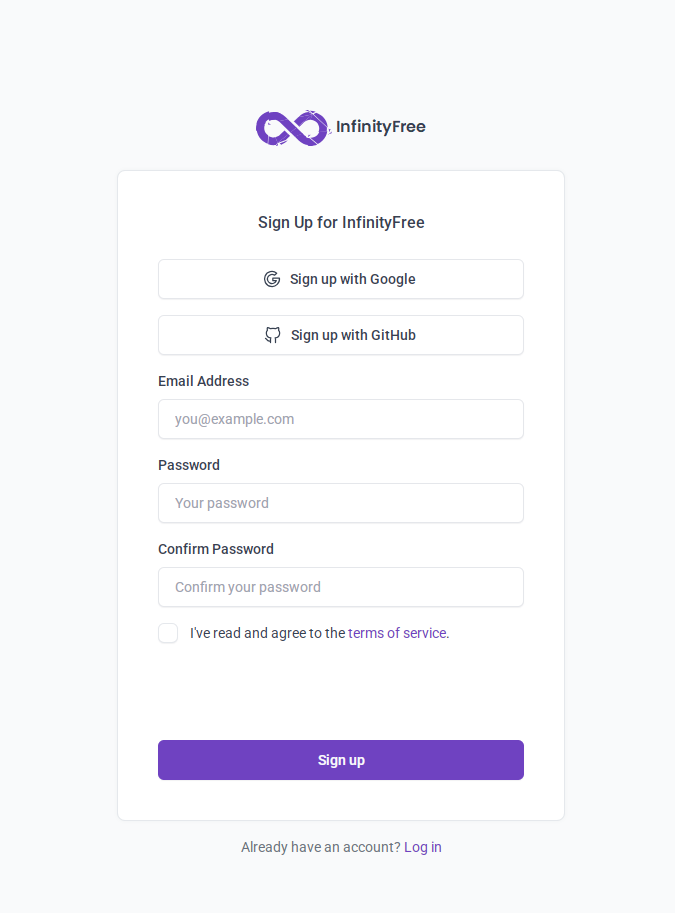675x913 pixels.
Task: Focus the Email Address input field
Action: (340, 419)
